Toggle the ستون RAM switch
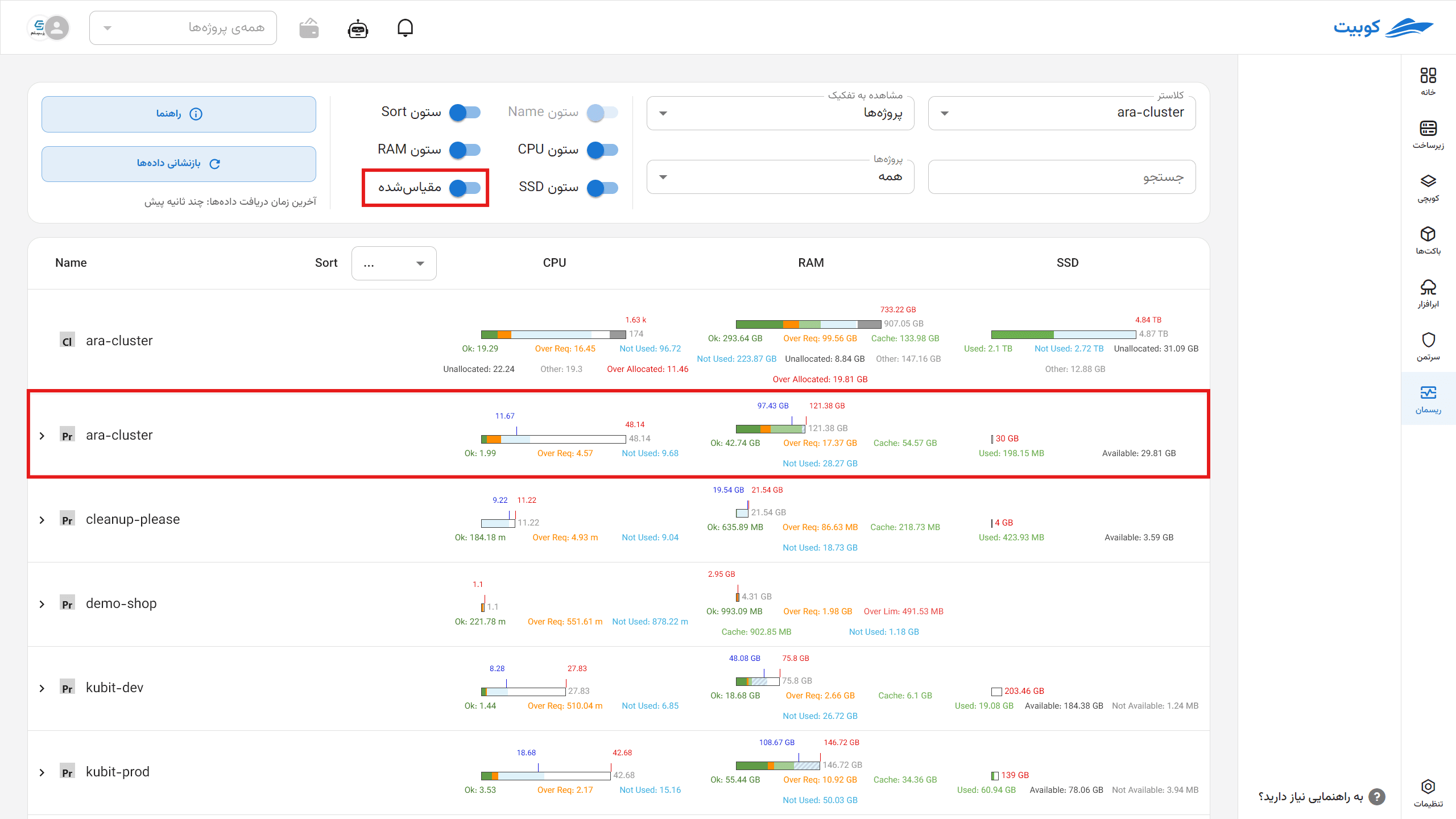Screen dimensions: 1456x819 coord(465,150)
